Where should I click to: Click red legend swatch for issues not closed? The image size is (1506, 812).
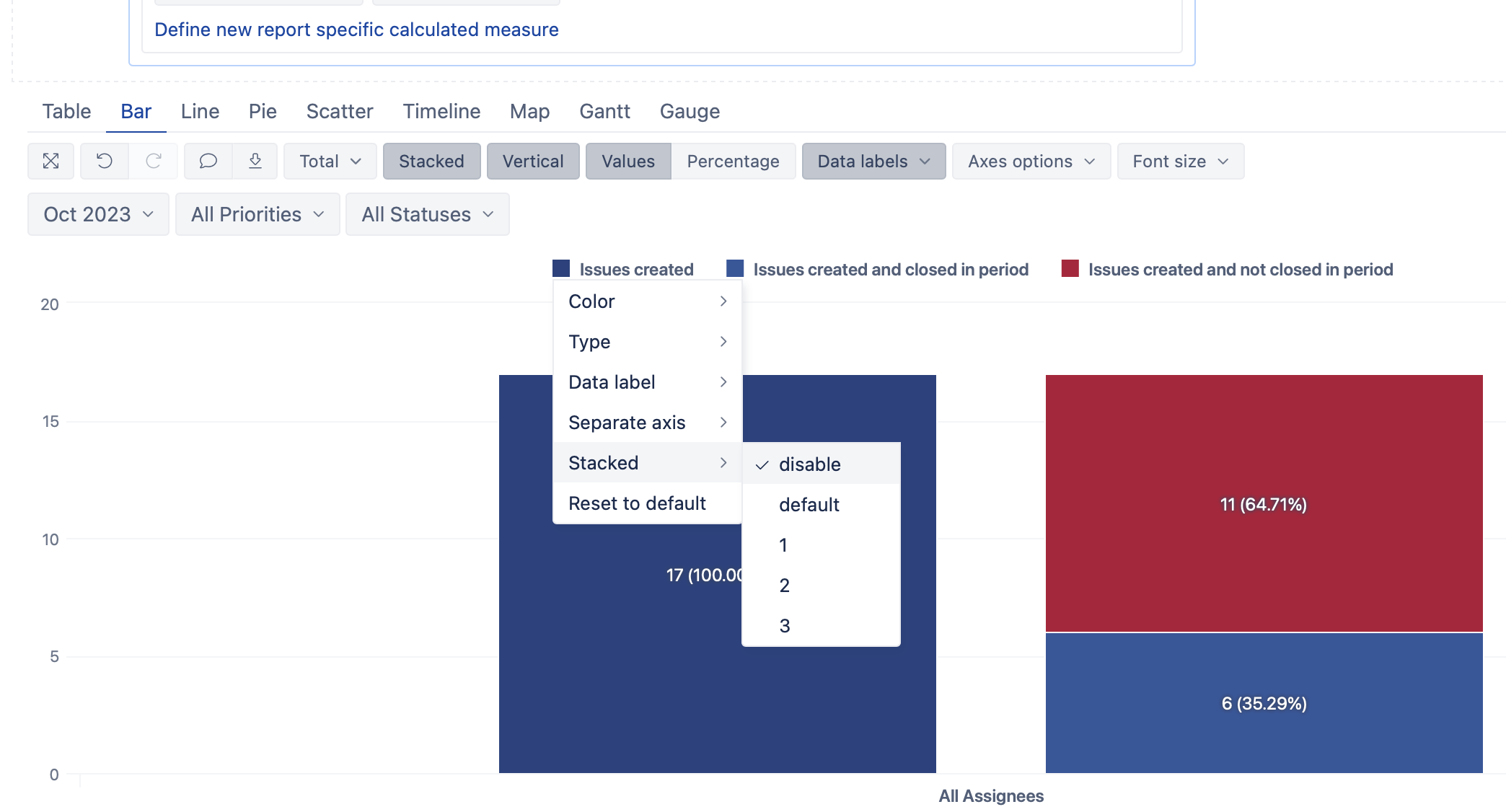[x=1070, y=268]
